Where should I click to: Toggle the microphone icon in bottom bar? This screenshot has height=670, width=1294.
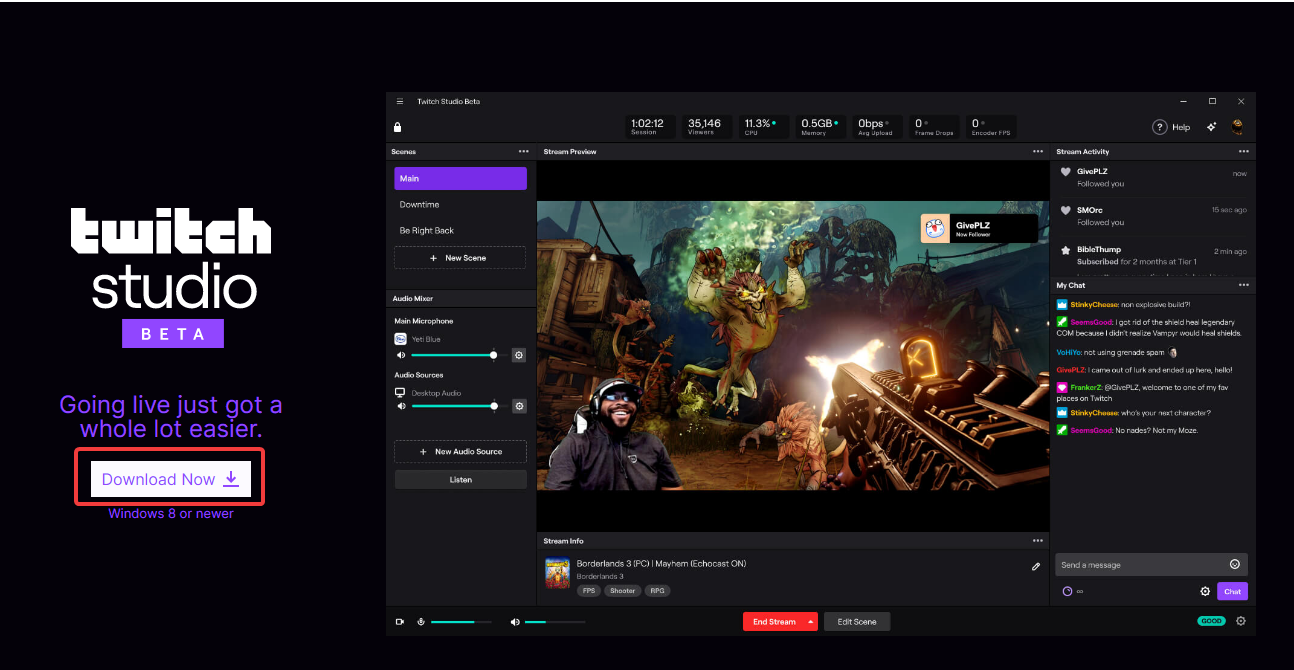tap(421, 622)
